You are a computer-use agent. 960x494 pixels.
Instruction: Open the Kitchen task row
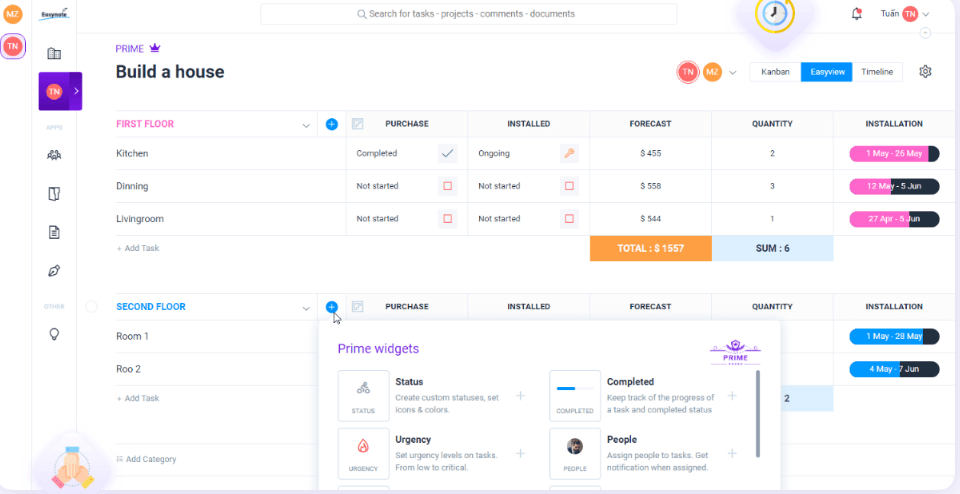[132, 154]
